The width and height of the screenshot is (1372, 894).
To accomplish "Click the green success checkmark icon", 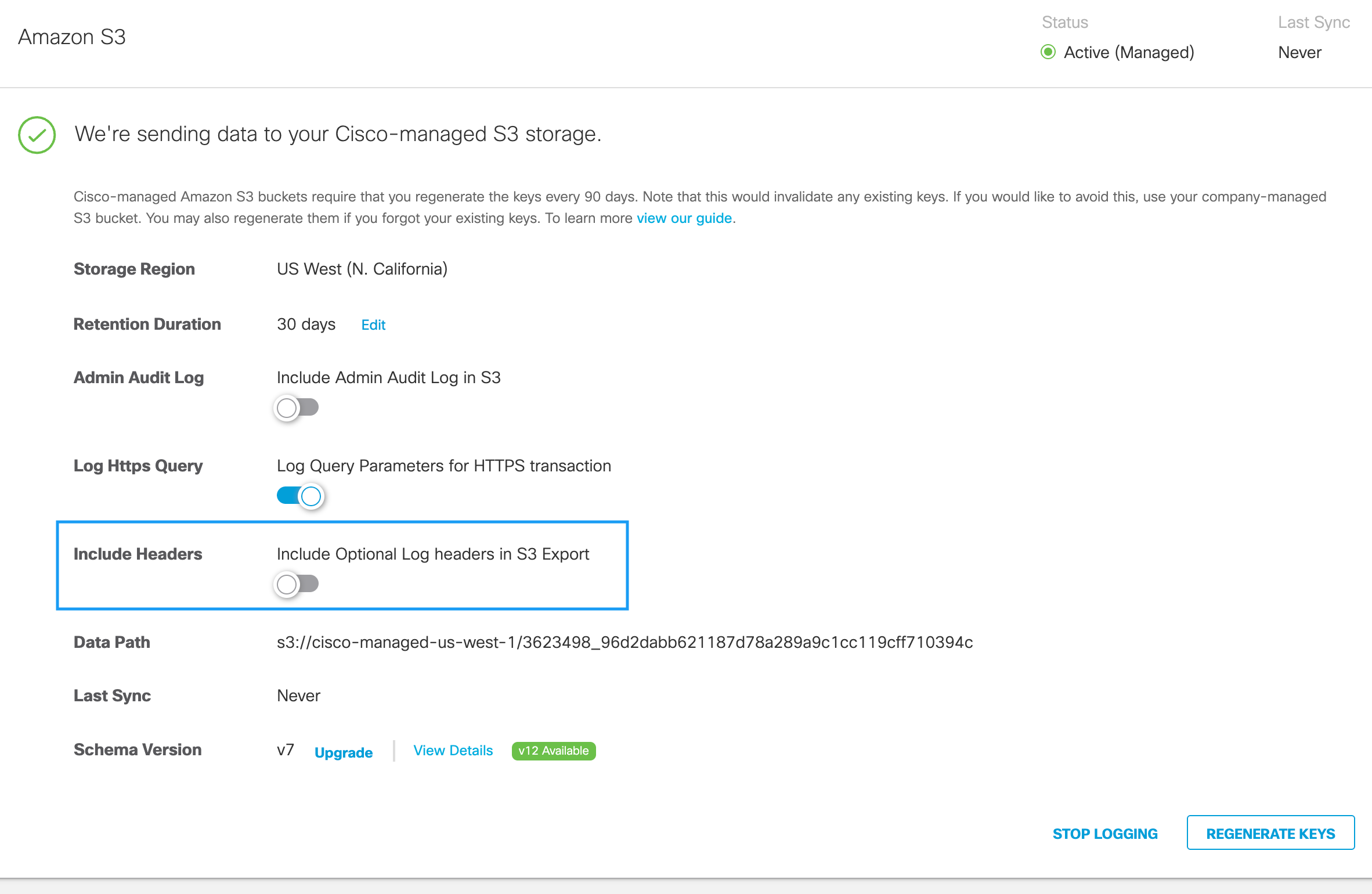I will tap(37, 135).
